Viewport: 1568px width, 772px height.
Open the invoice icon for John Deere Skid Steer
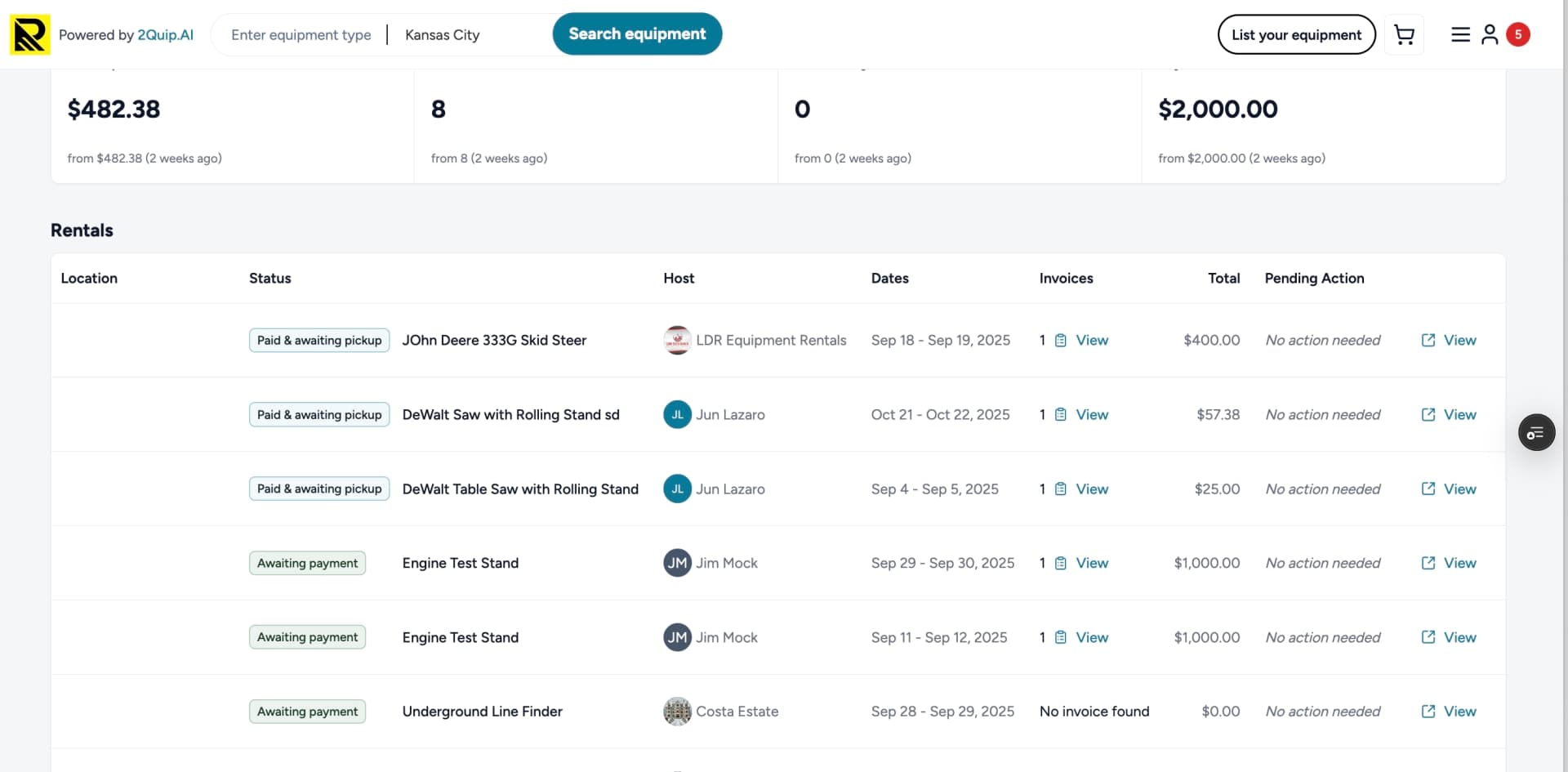click(x=1060, y=341)
